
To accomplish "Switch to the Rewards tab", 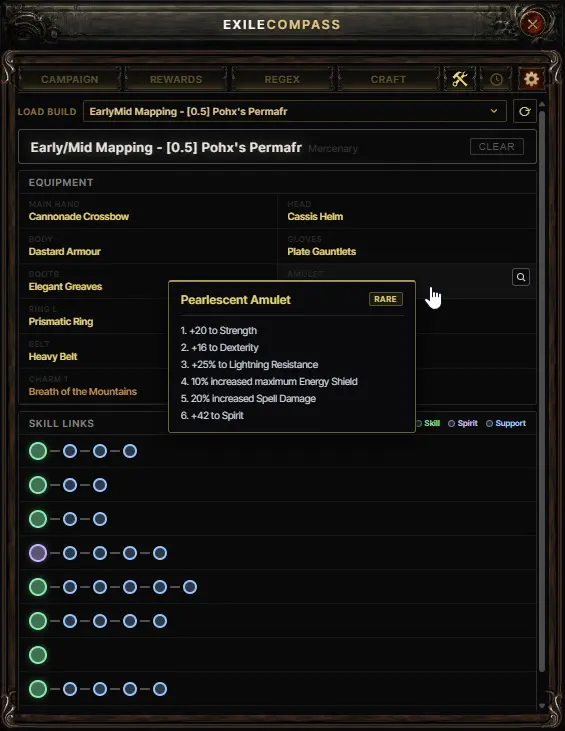I will pyautogui.click(x=176, y=79).
